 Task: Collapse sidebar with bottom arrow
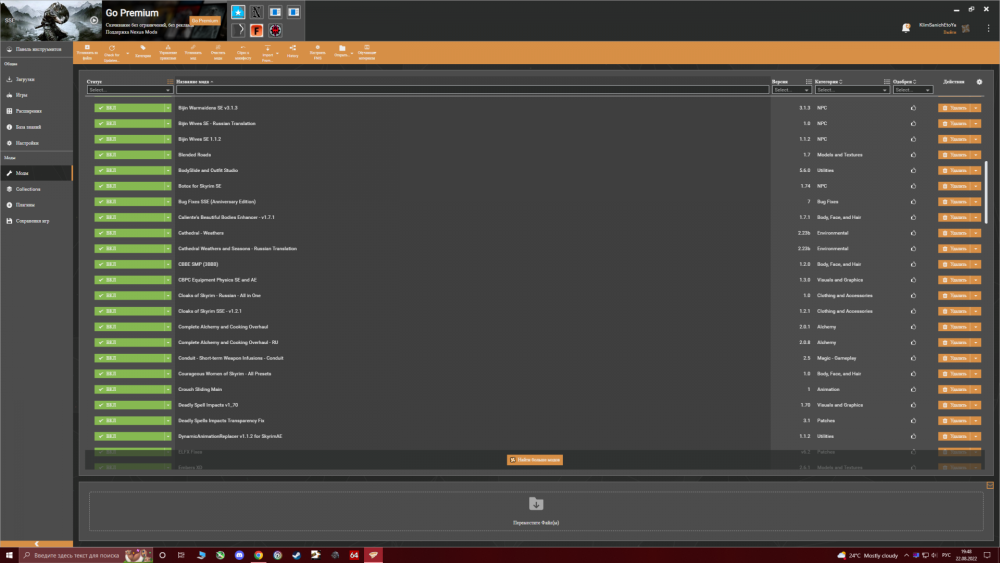coord(36,544)
